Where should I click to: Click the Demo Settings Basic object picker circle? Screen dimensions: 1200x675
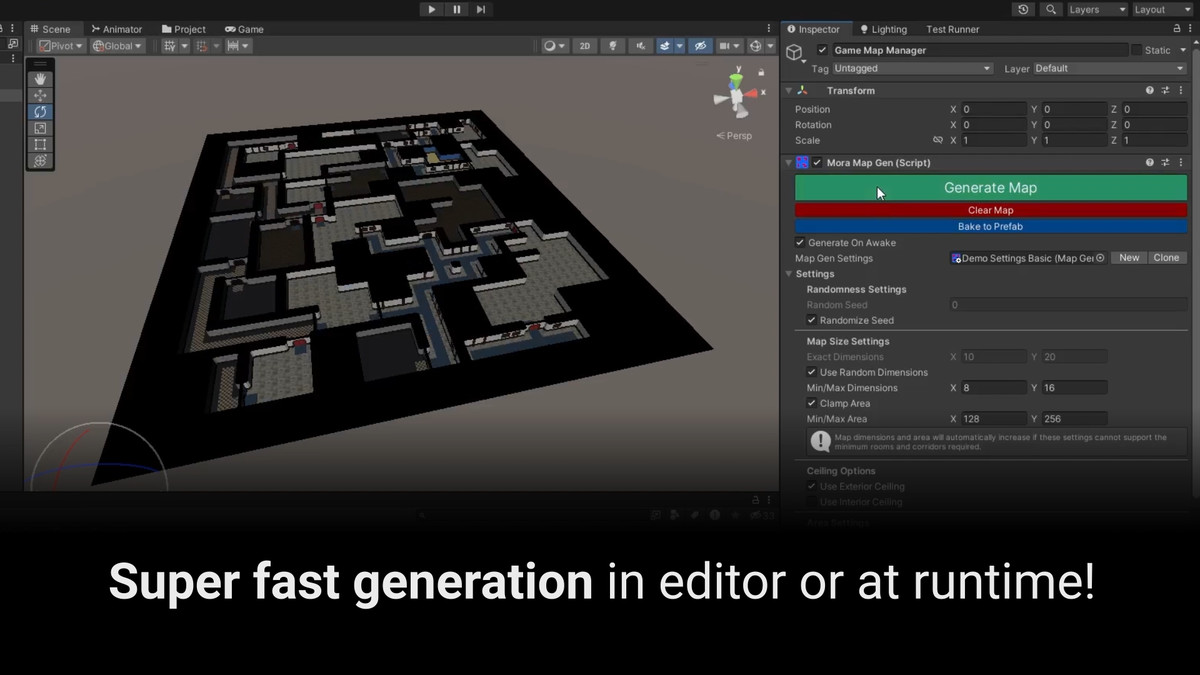pyautogui.click(x=1100, y=257)
